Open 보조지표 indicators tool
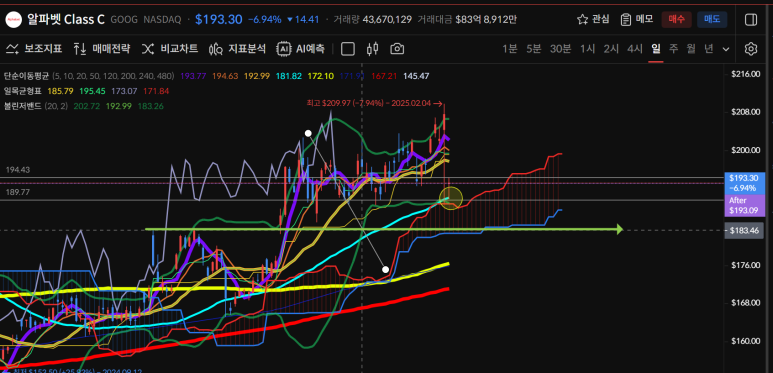773x373 pixels. 34,49
